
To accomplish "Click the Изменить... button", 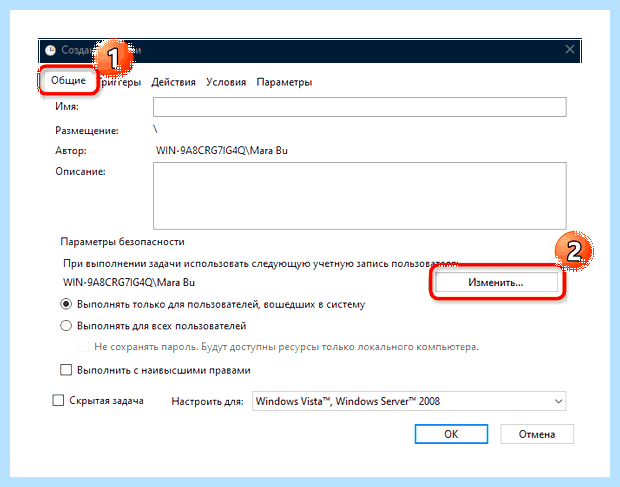I will [496, 282].
